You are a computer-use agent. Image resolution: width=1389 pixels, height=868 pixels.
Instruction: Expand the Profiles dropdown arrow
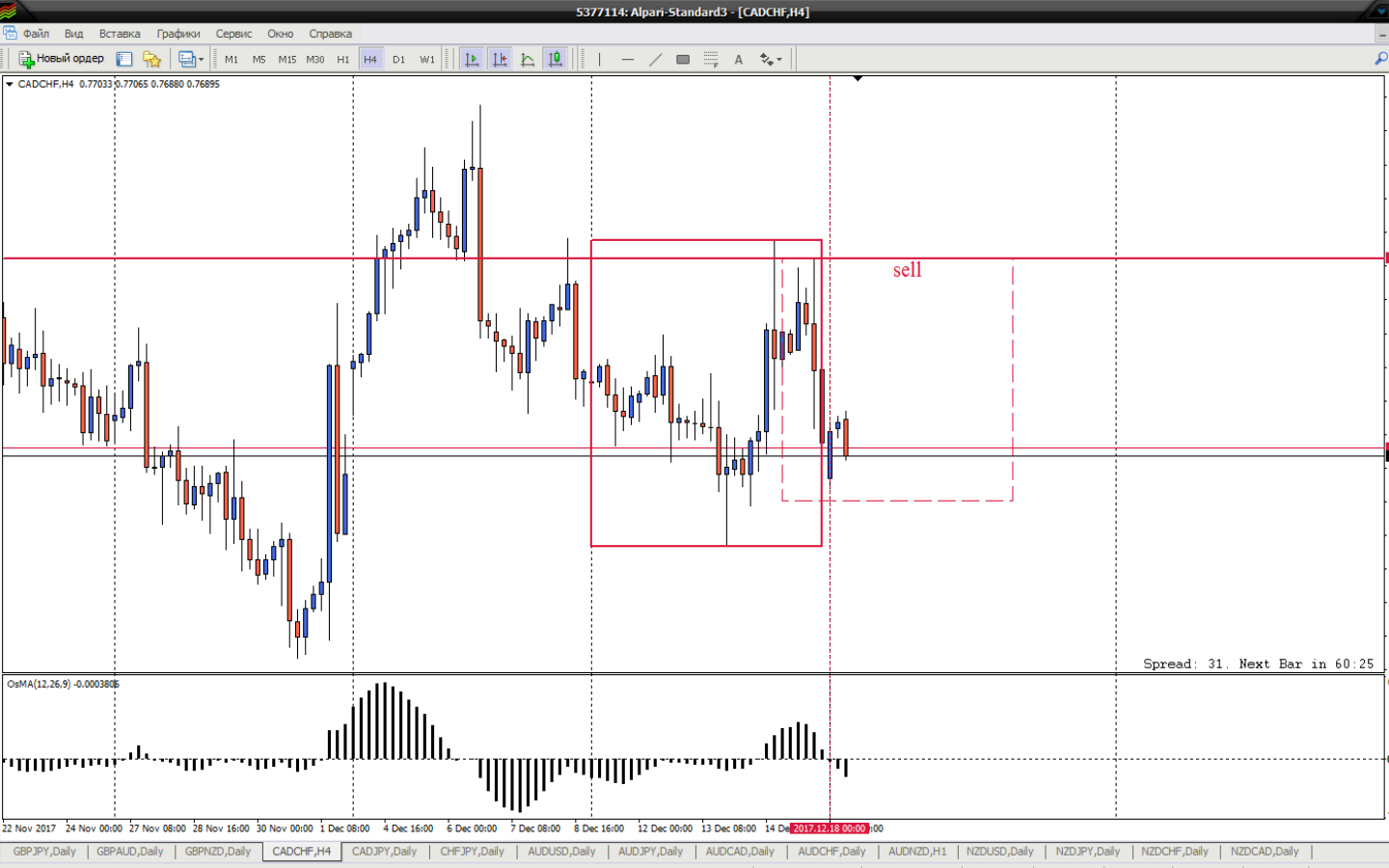click(x=201, y=60)
